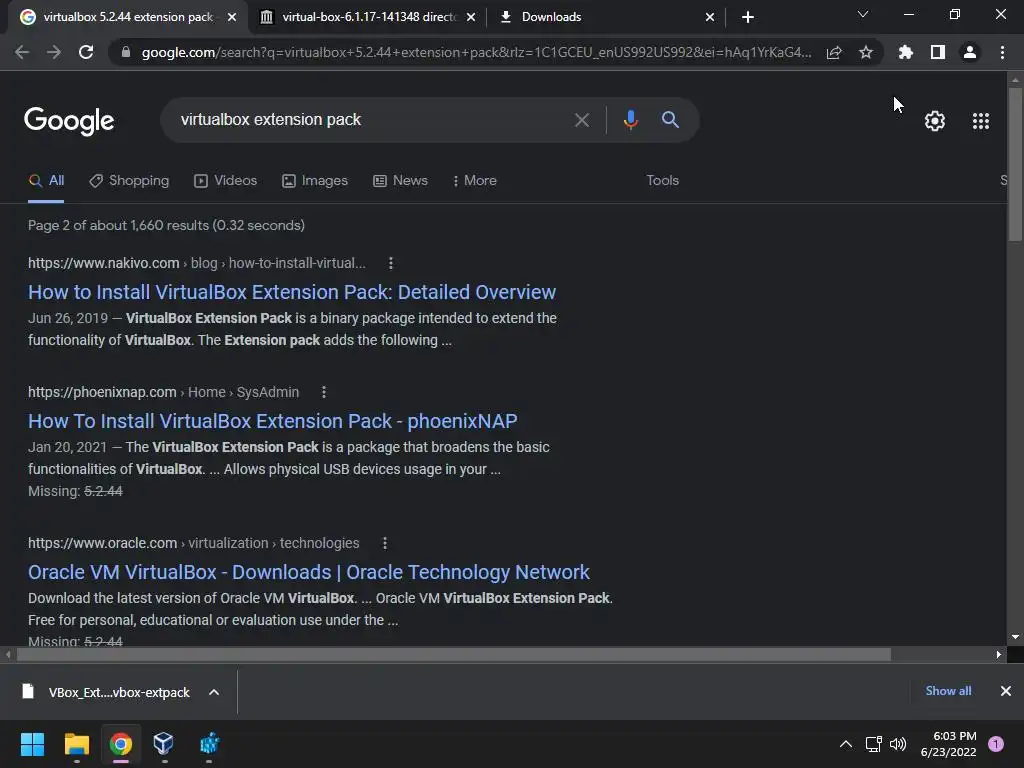Open the Google apps grid
The height and width of the screenshot is (768, 1024).
coord(981,121)
